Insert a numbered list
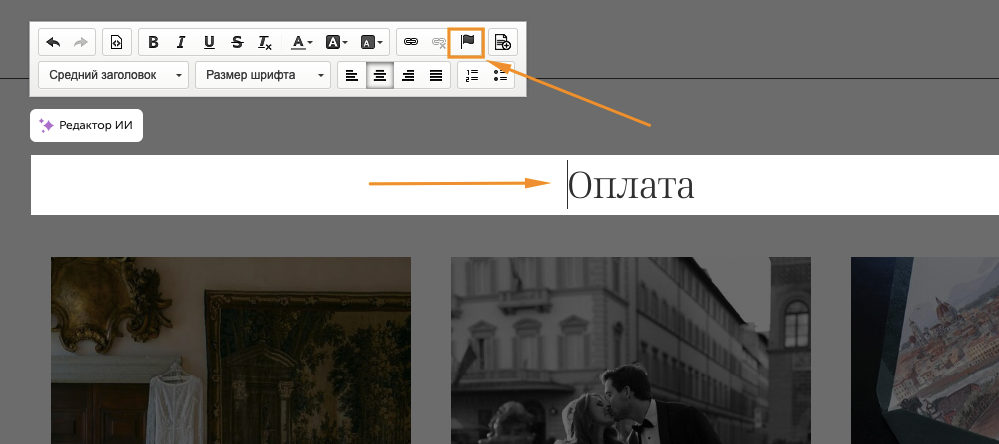The height and width of the screenshot is (444, 999). [x=473, y=75]
